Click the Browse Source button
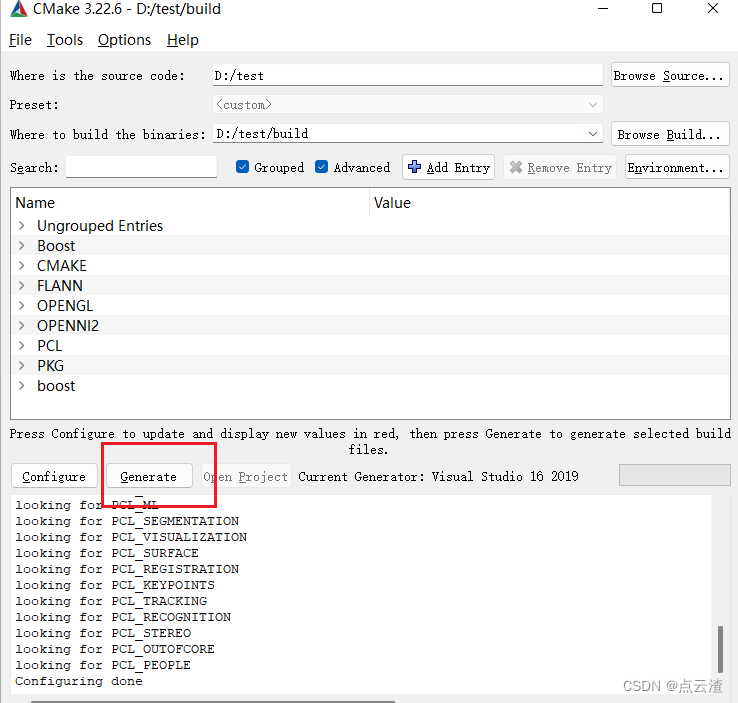Image resolution: width=738 pixels, height=703 pixels. click(x=670, y=75)
